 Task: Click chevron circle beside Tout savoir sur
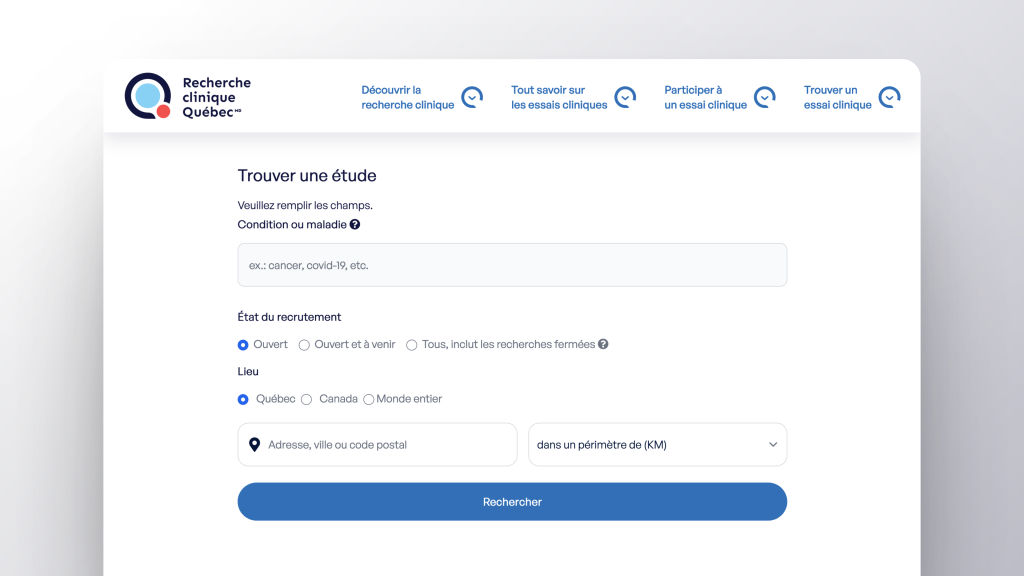[x=625, y=97]
